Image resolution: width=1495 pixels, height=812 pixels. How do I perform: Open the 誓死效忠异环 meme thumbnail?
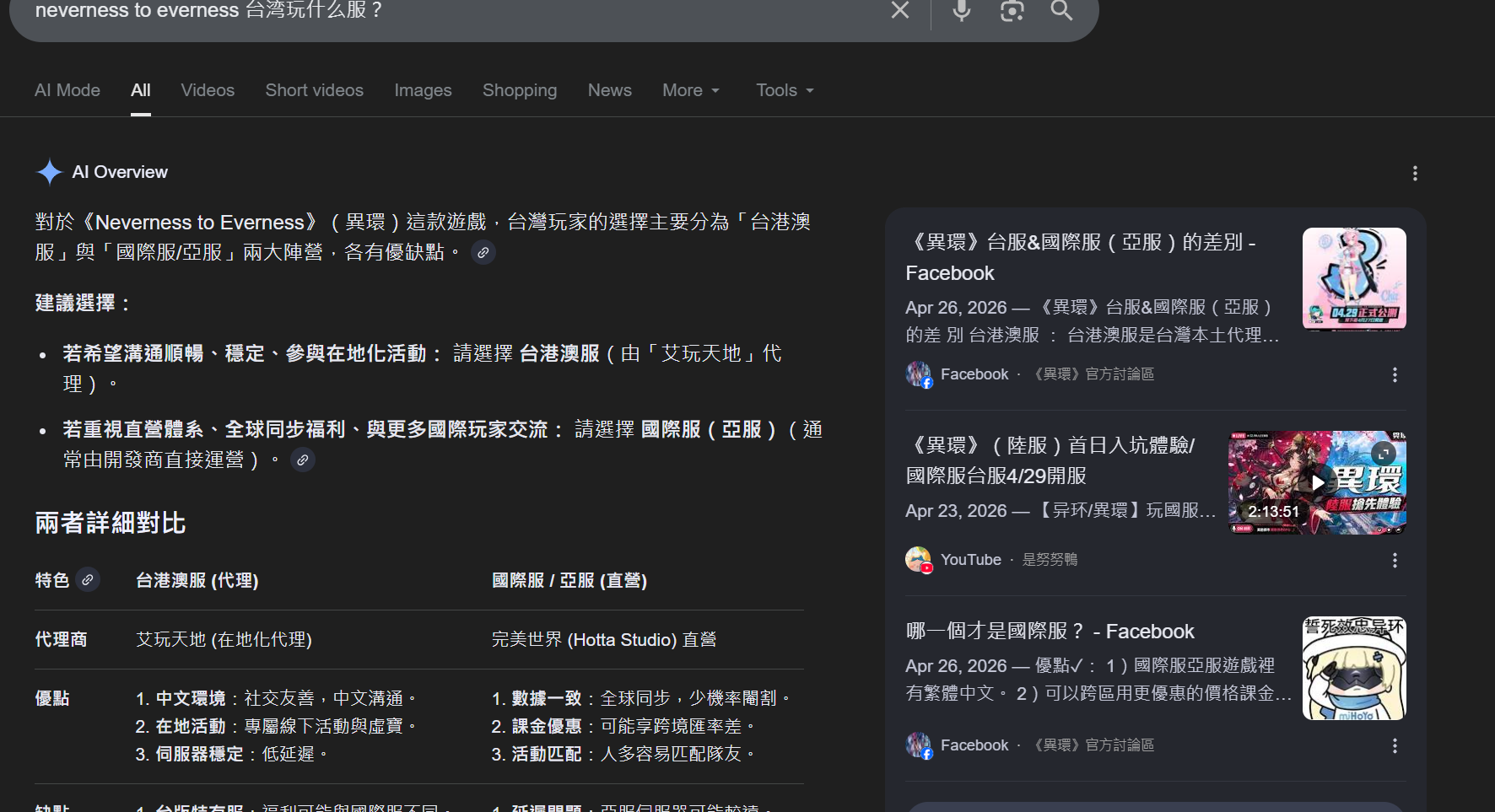point(1354,668)
